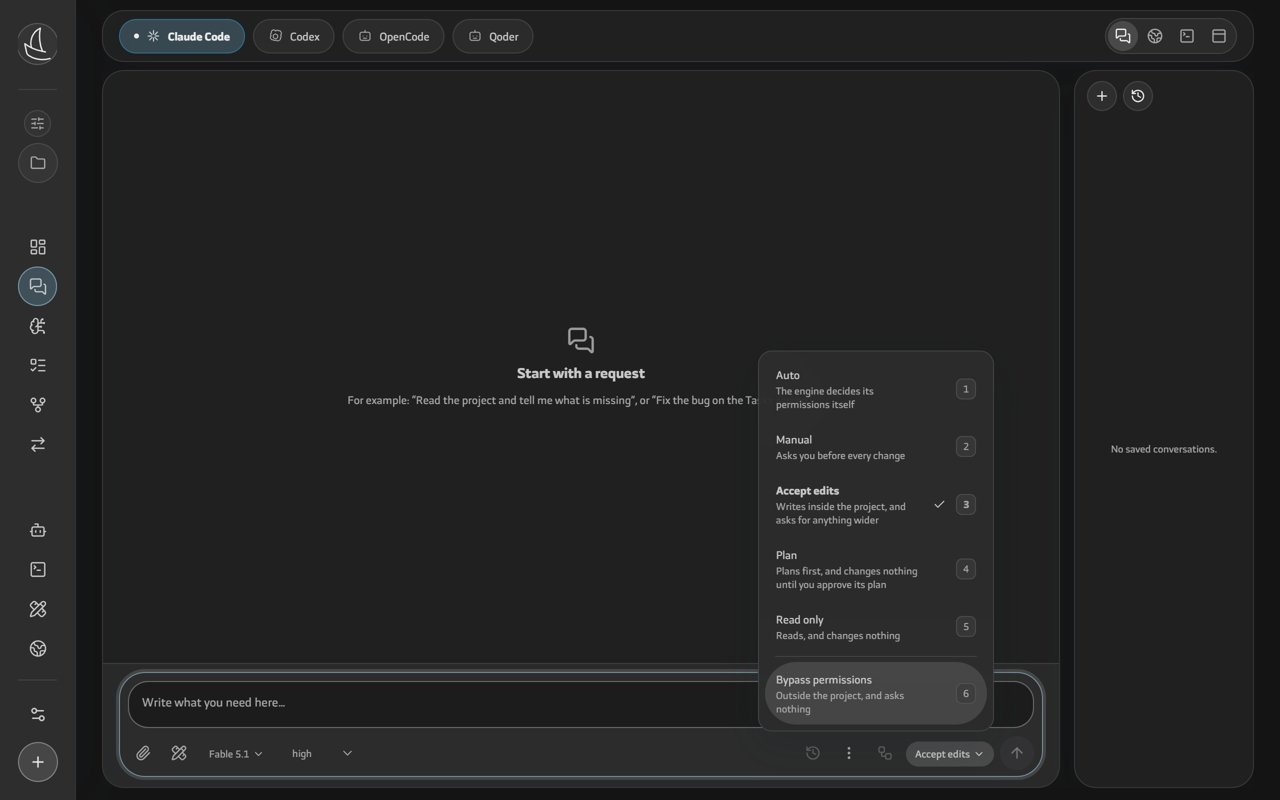Open the checklist tasks icon in the sidebar
1280x800 pixels.
[38, 365]
